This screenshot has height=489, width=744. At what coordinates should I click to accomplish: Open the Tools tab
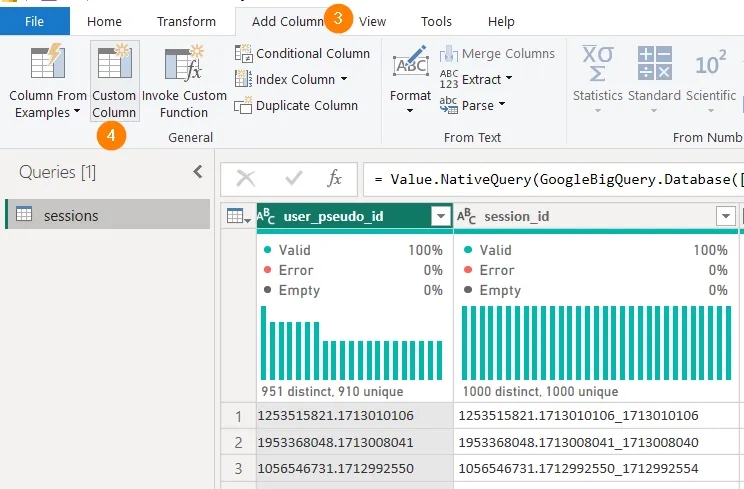pyautogui.click(x=436, y=21)
